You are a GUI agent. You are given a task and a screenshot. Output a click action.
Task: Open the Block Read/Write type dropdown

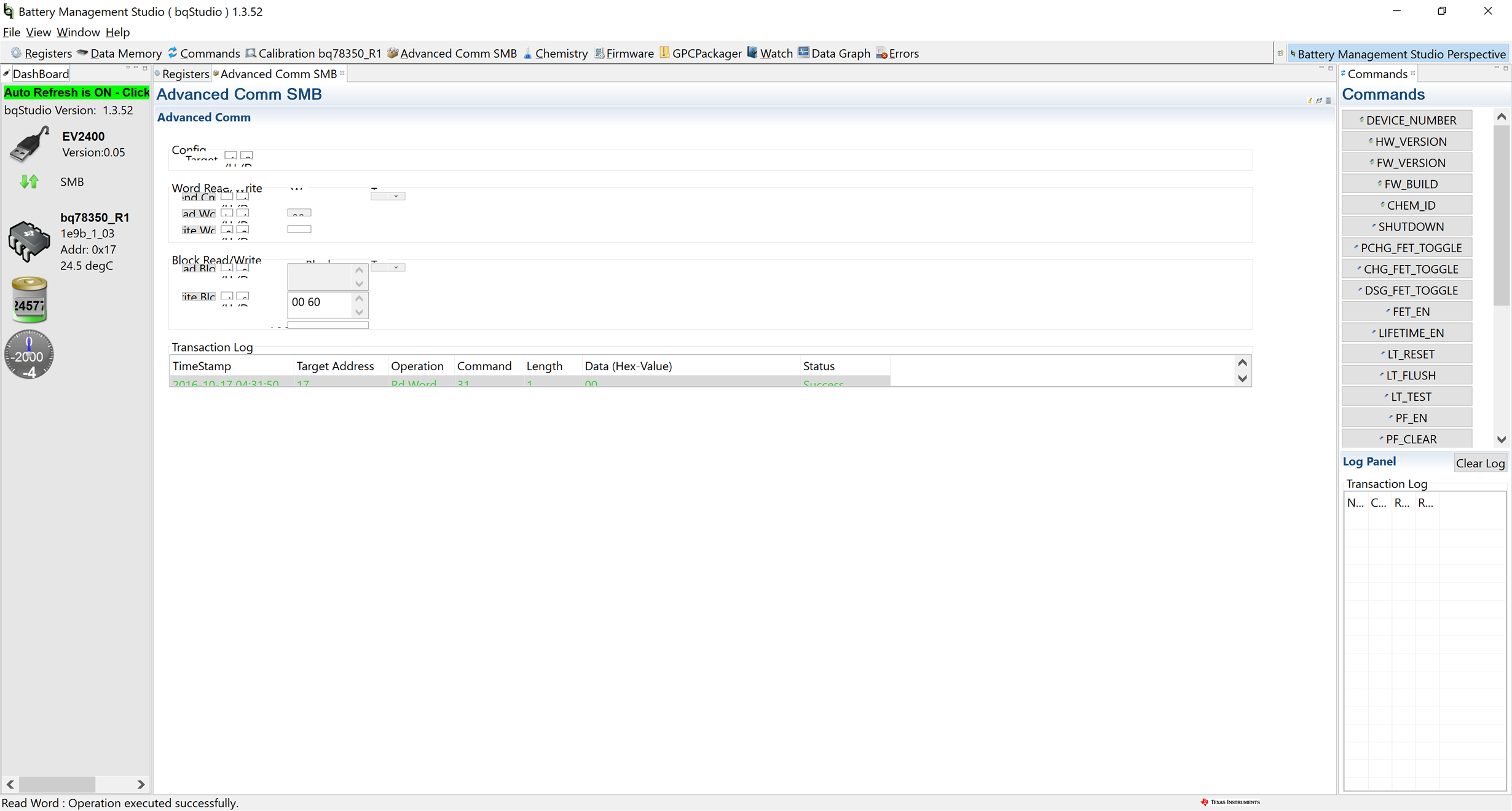pyautogui.click(x=388, y=267)
